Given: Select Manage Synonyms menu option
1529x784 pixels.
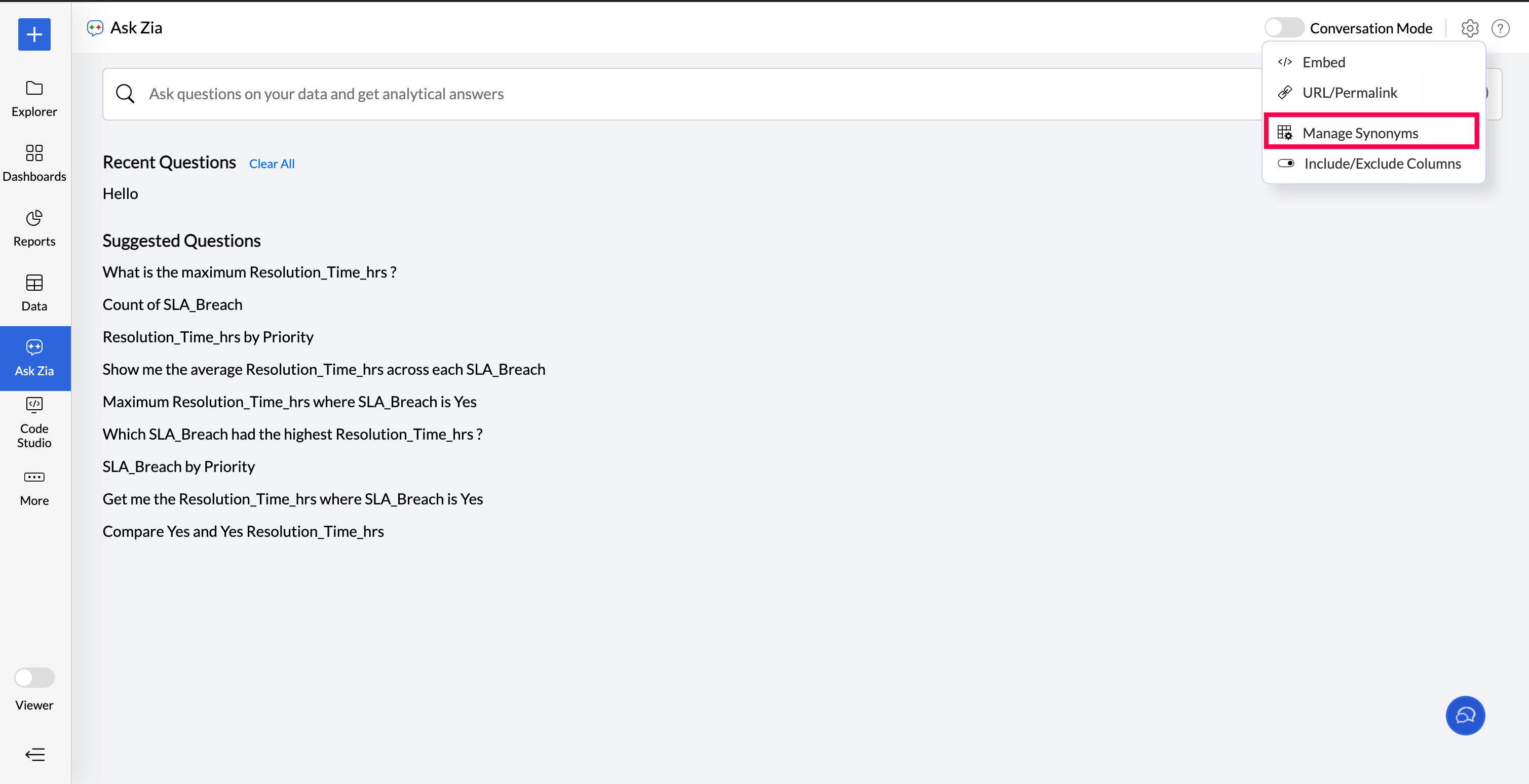Looking at the screenshot, I should tap(1359, 133).
